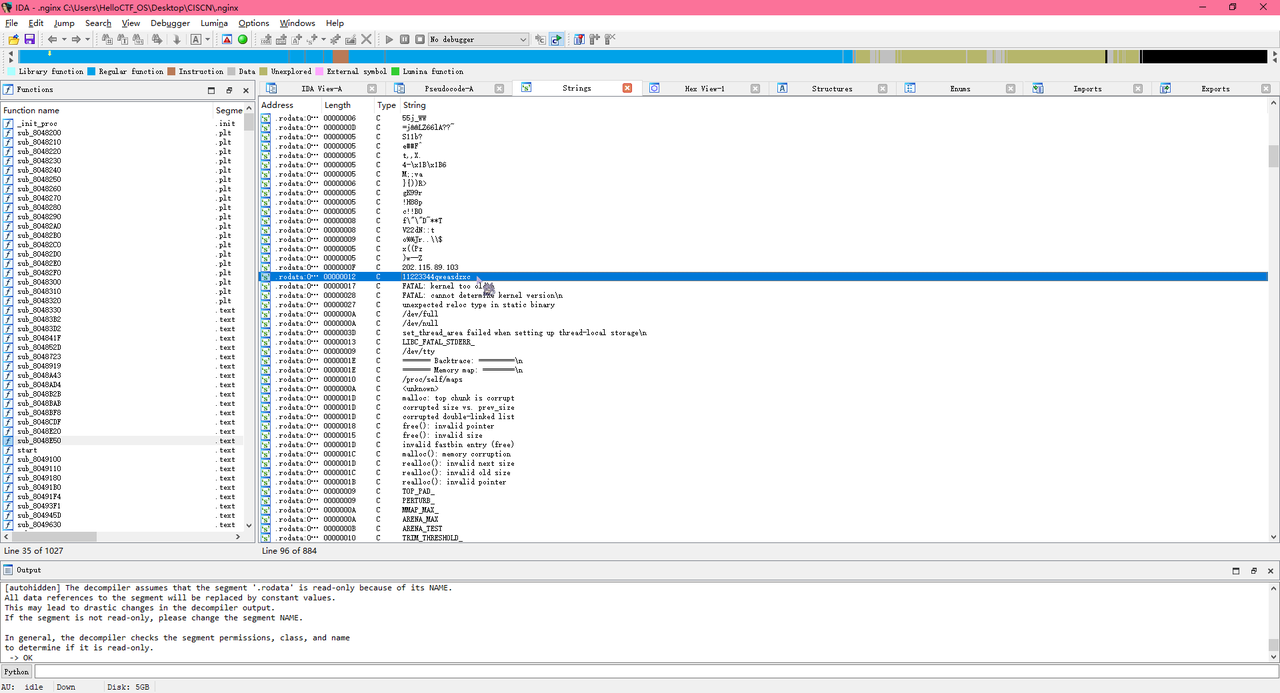Viewport: 1280px width, 693px height.
Task: Expand the forward navigation history dropdown arrow
Action: coord(88,39)
